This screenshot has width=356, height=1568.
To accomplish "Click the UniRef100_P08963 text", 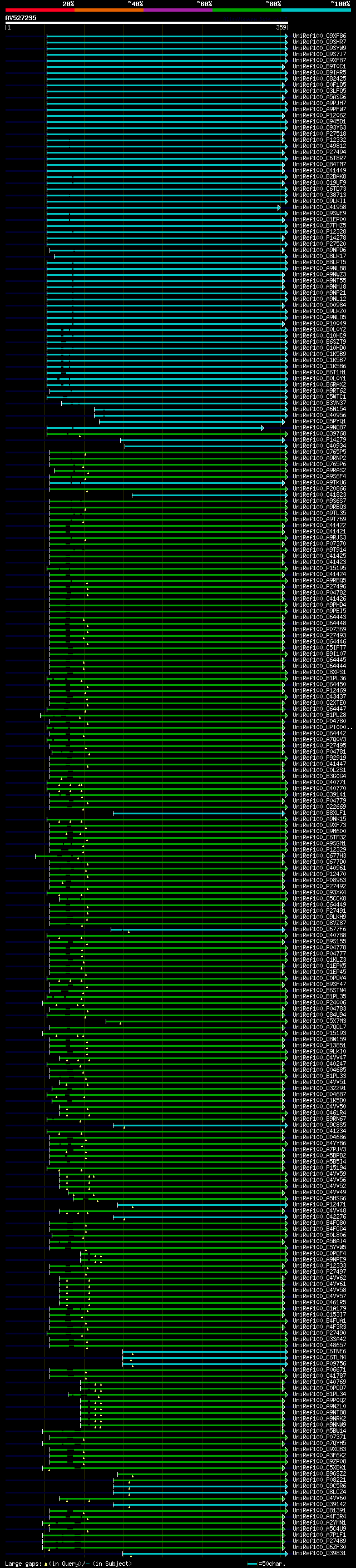I will tap(319, 880).
